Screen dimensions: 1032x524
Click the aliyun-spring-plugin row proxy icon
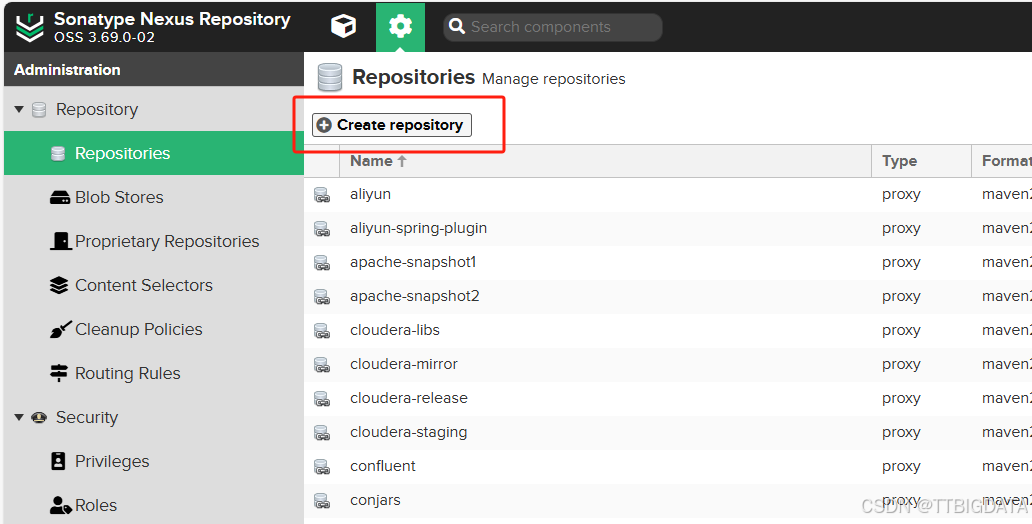[x=322, y=229]
